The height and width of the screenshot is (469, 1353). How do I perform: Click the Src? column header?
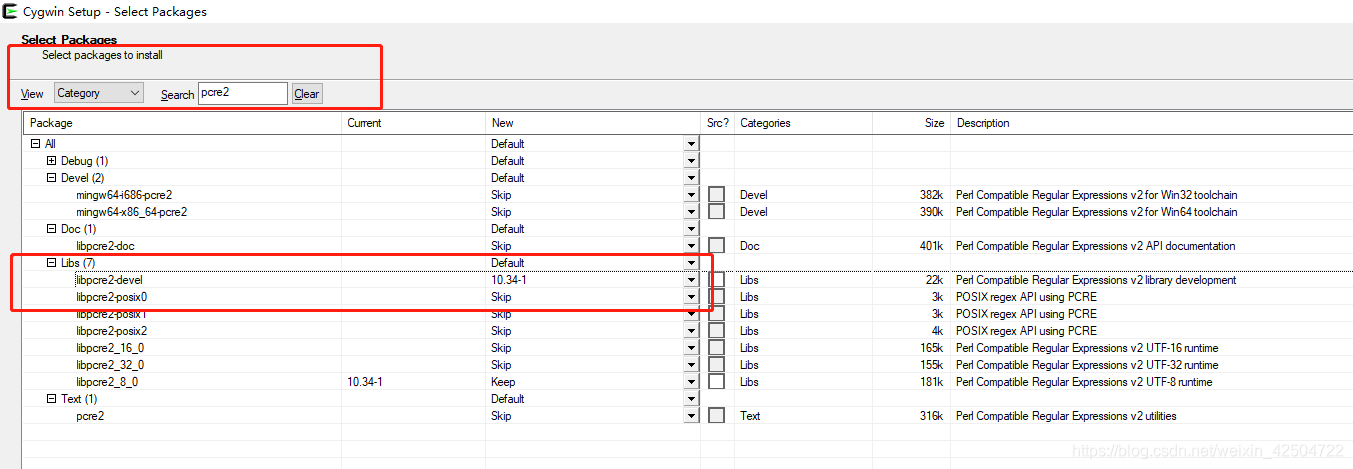pyautogui.click(x=718, y=123)
